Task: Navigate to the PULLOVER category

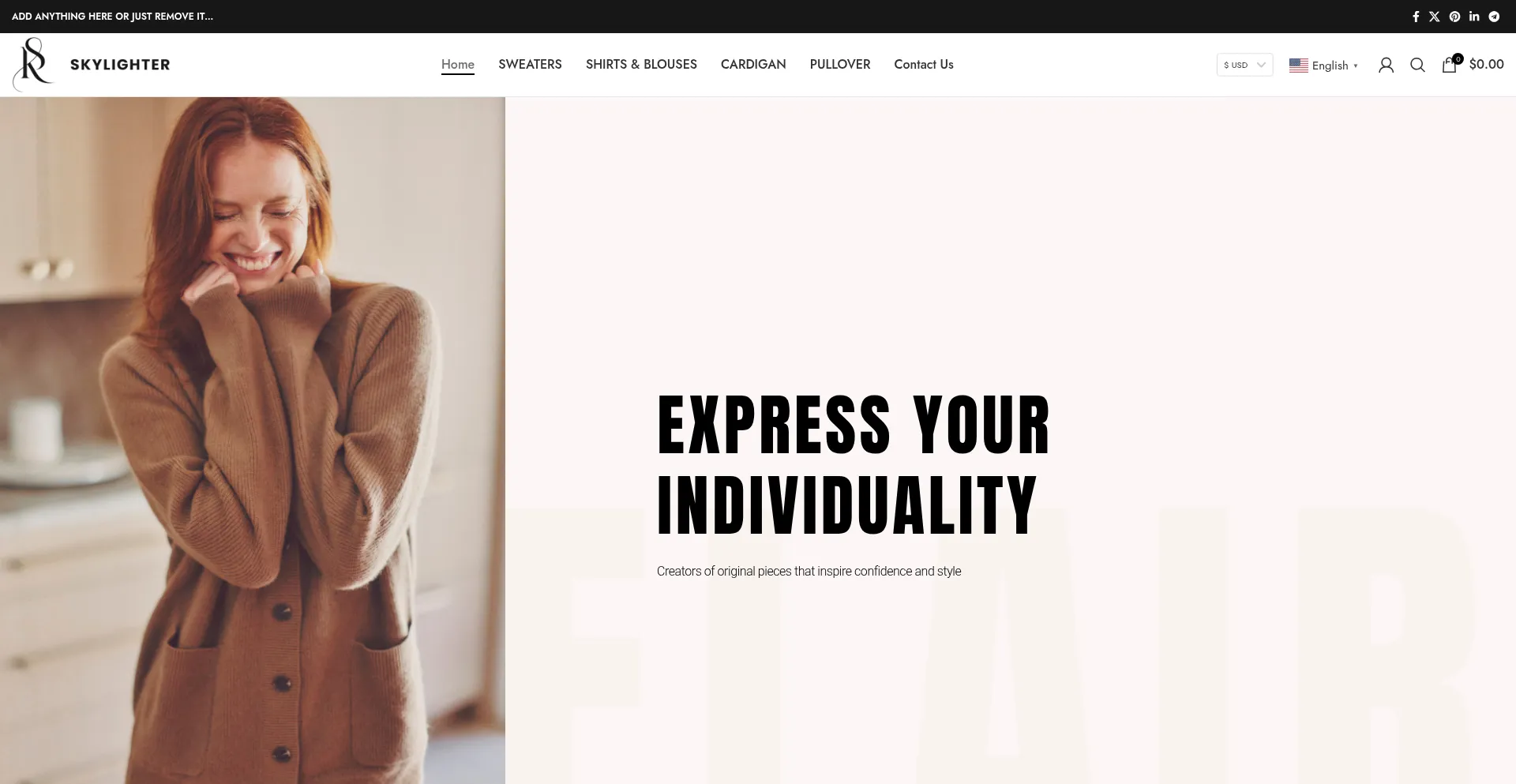Action: [x=840, y=65]
